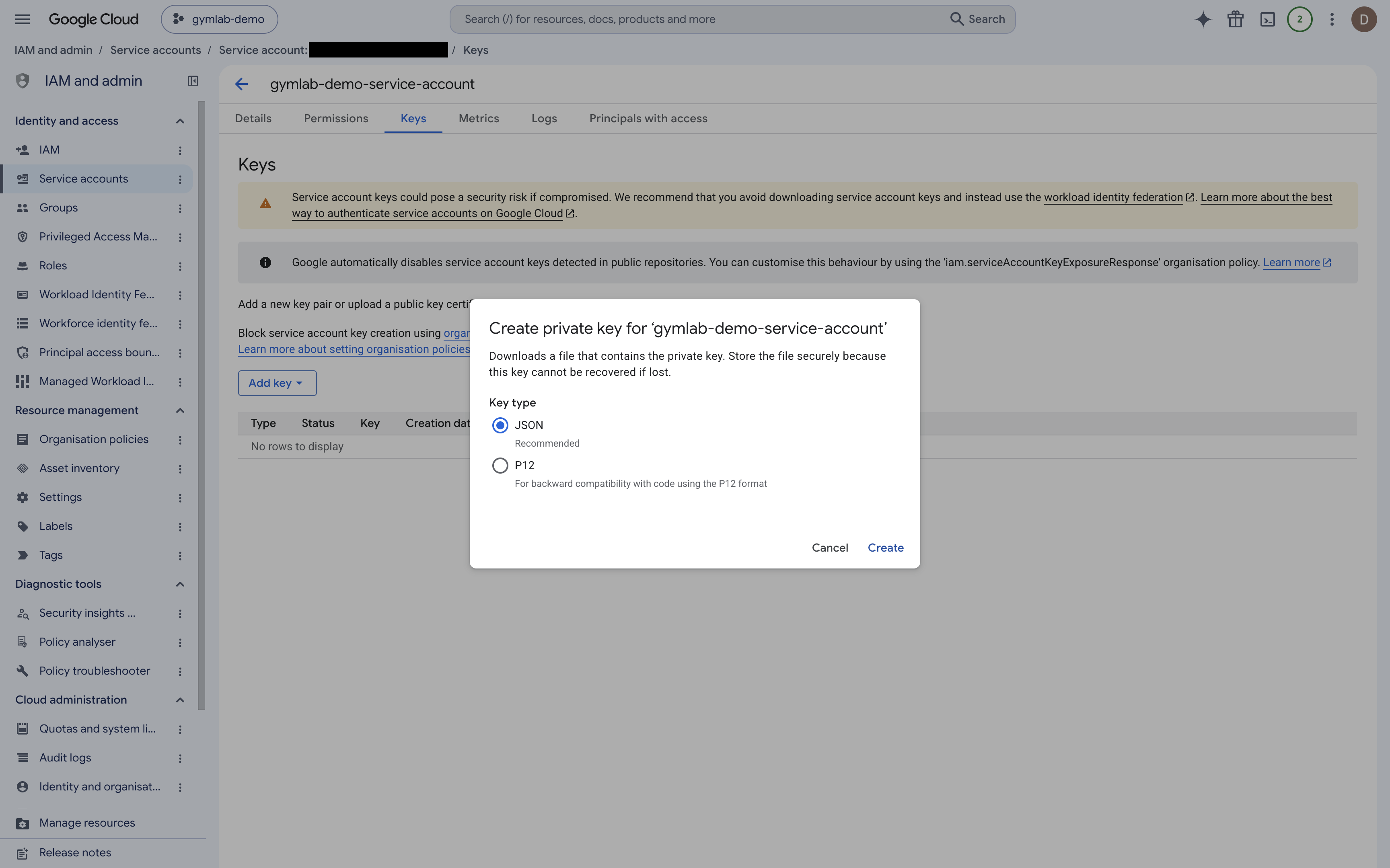Viewport: 1390px width, 868px height.
Task: Click the IAM and admin shield icon
Action: [x=23, y=81]
